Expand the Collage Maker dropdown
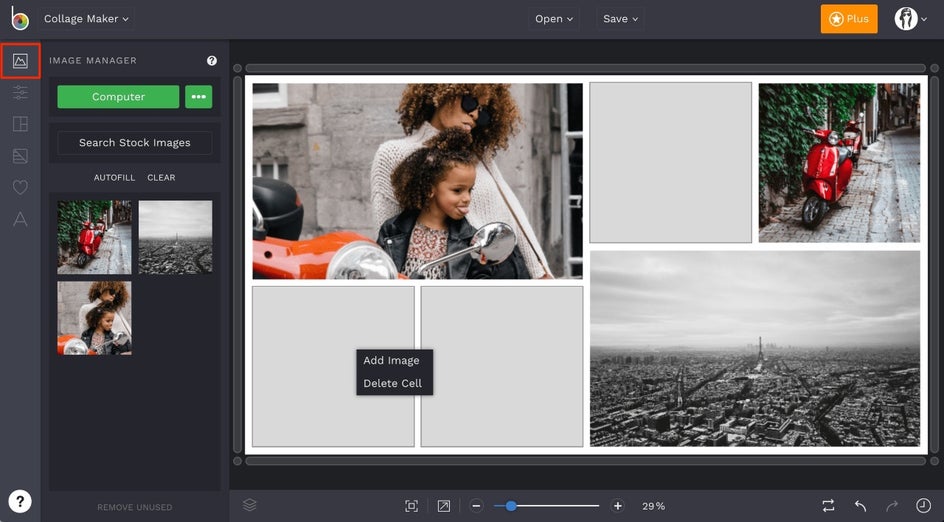This screenshot has width=944, height=522. [86, 19]
